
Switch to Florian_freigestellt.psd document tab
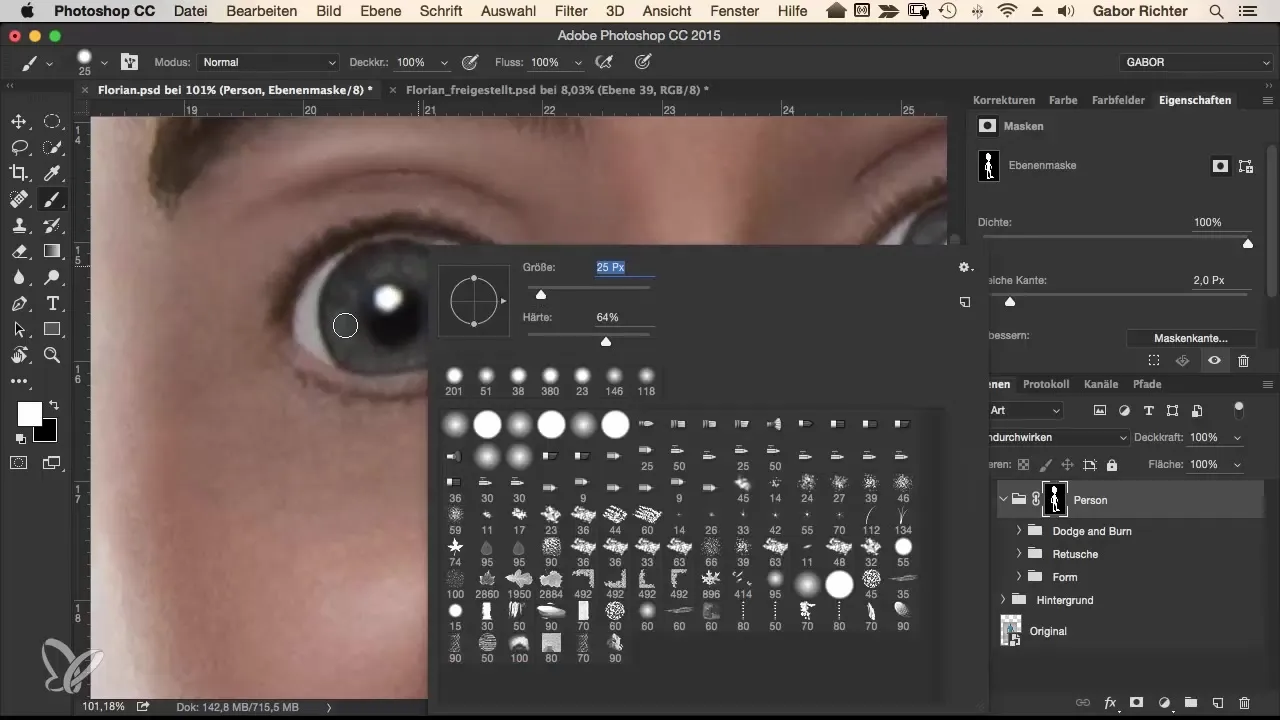pyautogui.click(x=557, y=89)
